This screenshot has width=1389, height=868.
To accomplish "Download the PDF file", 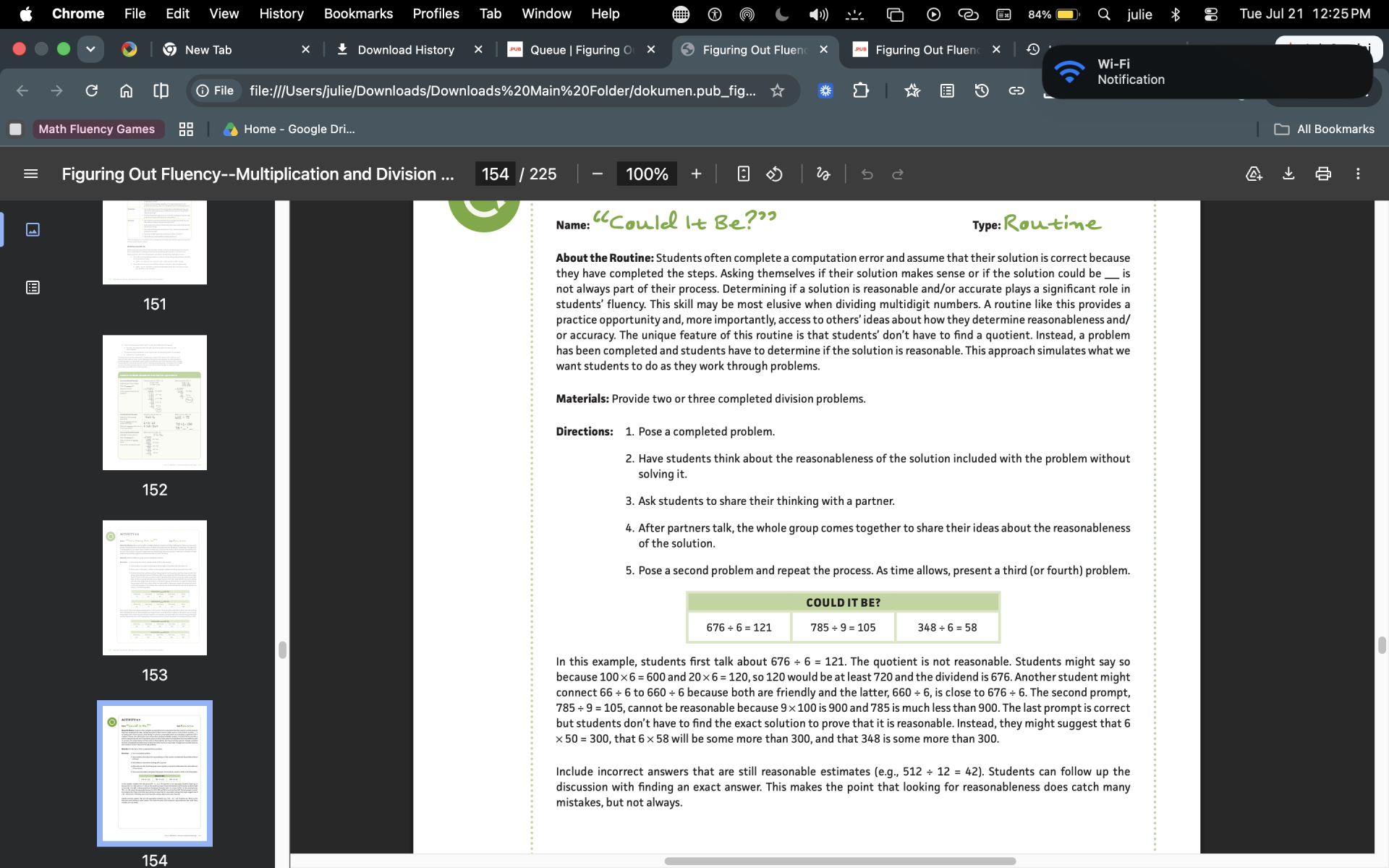I will click(1288, 174).
